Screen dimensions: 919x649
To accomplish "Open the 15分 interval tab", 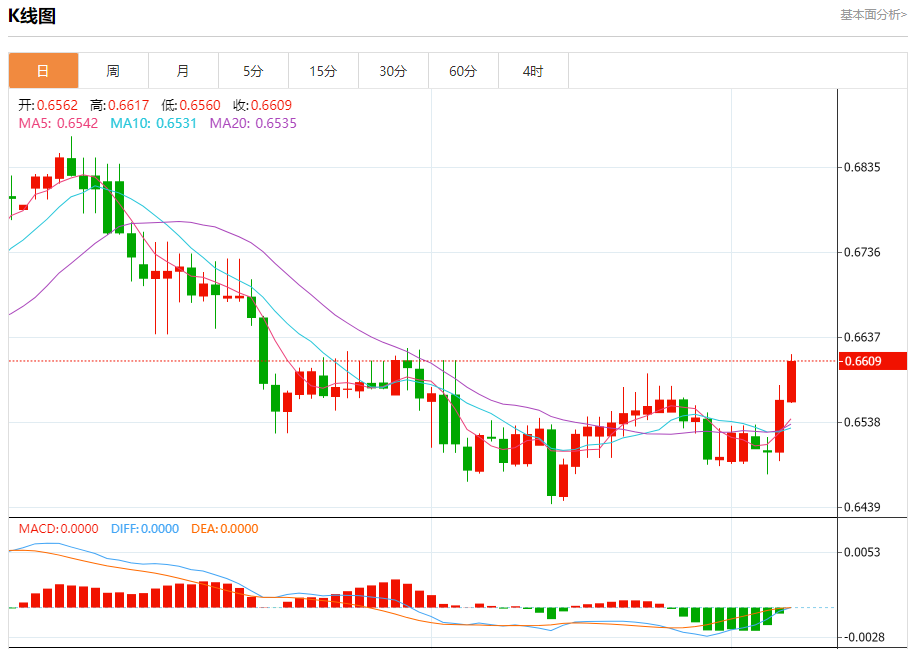I will 323,71.
